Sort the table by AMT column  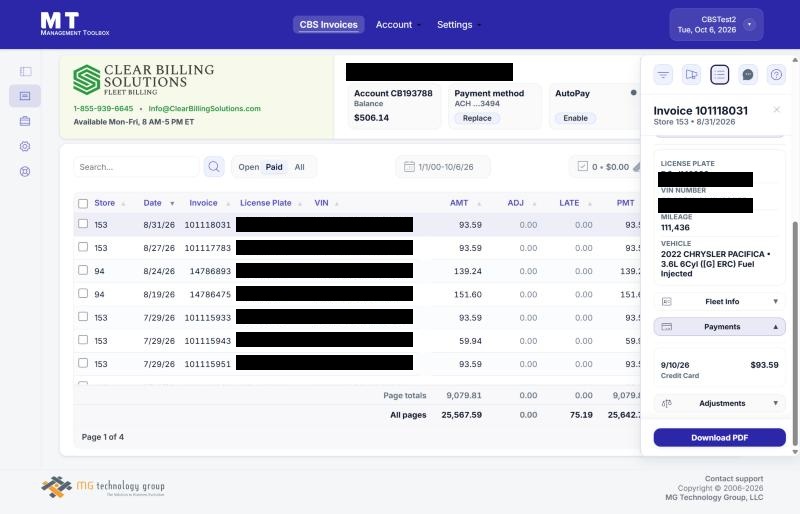(x=465, y=203)
